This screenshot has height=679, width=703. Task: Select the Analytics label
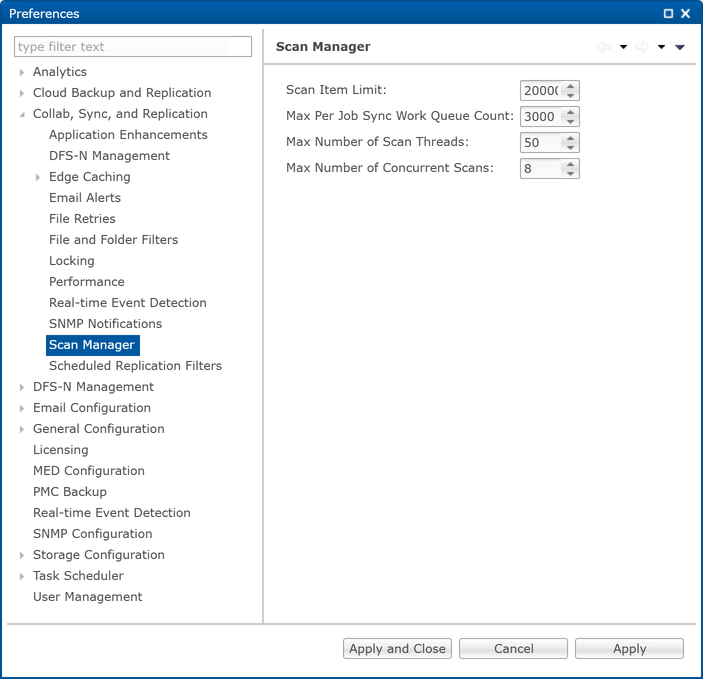[60, 72]
